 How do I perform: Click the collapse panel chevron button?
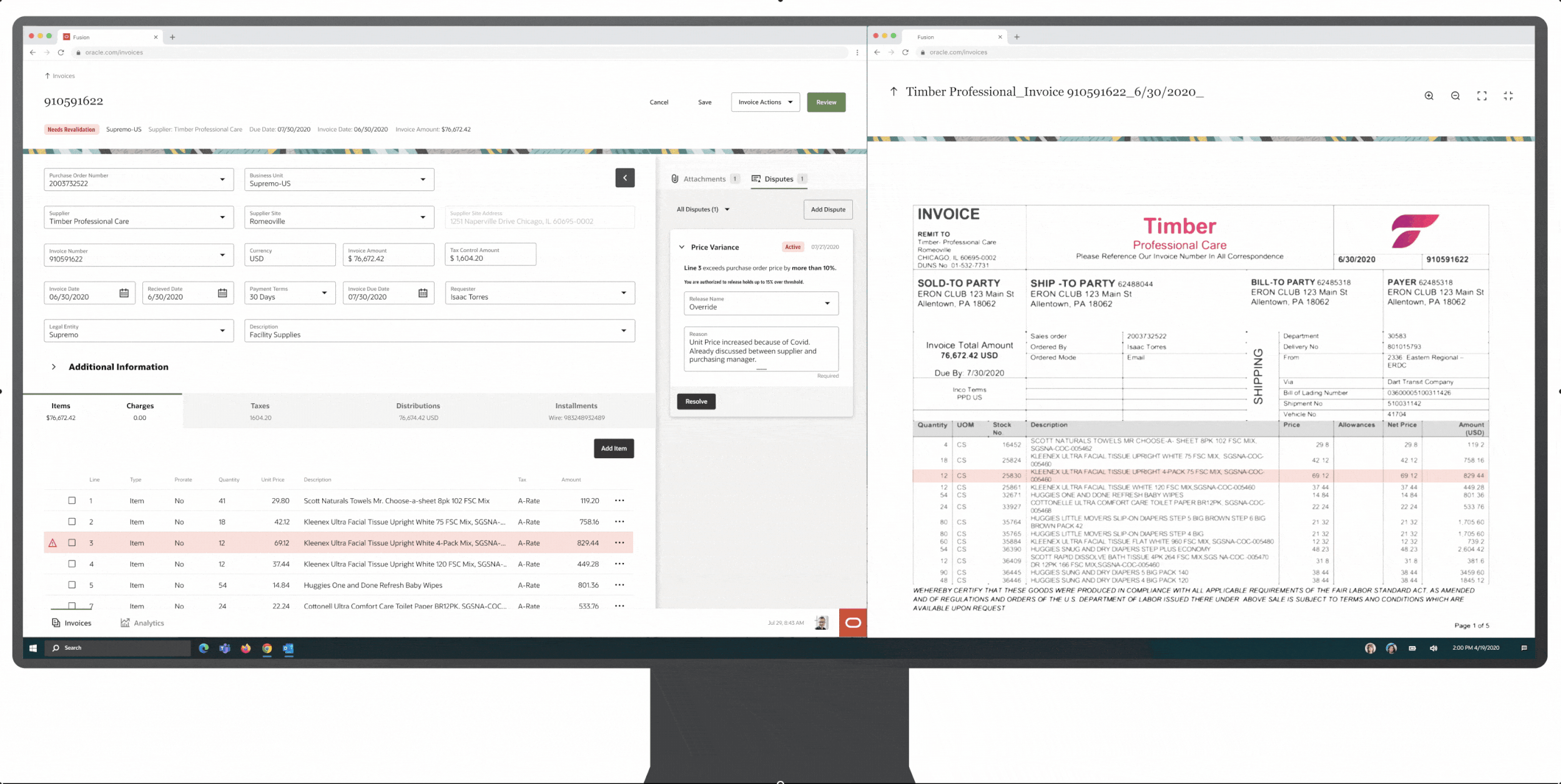click(x=624, y=178)
